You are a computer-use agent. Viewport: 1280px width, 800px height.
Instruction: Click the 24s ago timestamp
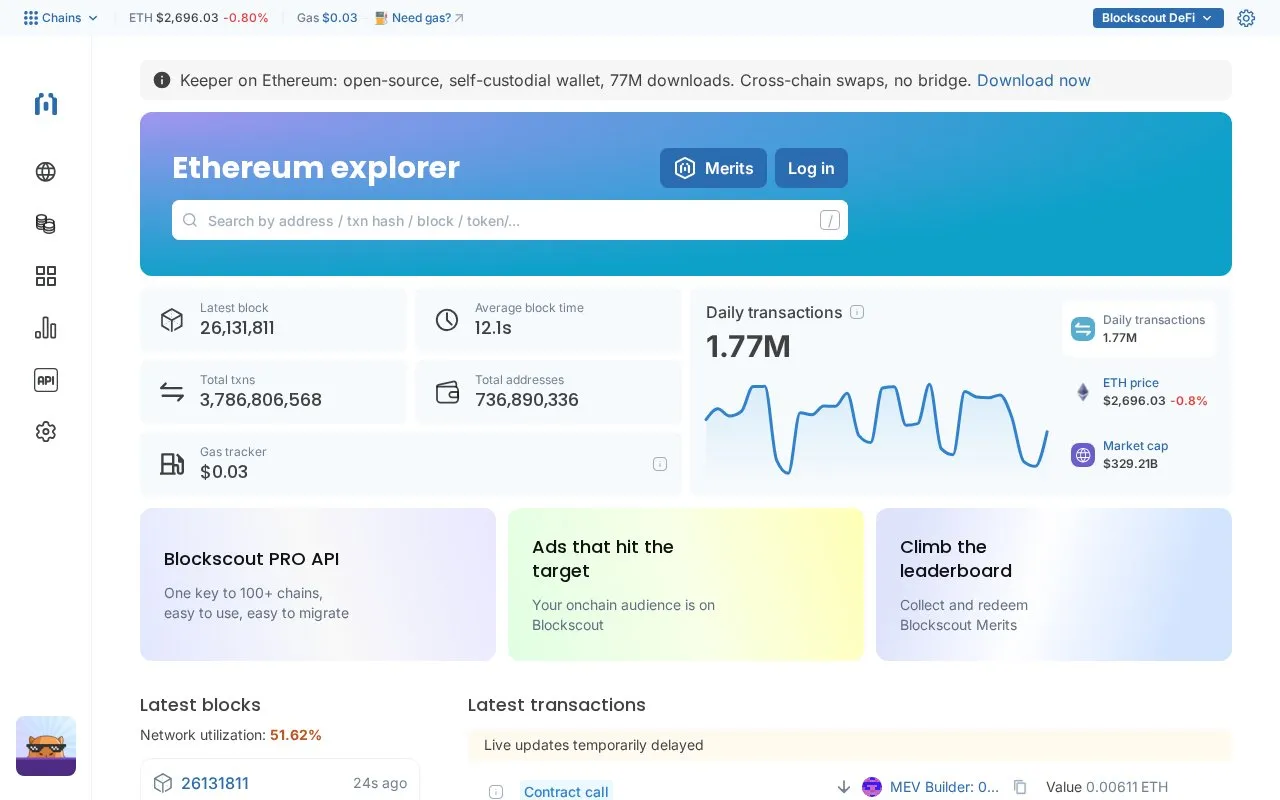point(380,783)
